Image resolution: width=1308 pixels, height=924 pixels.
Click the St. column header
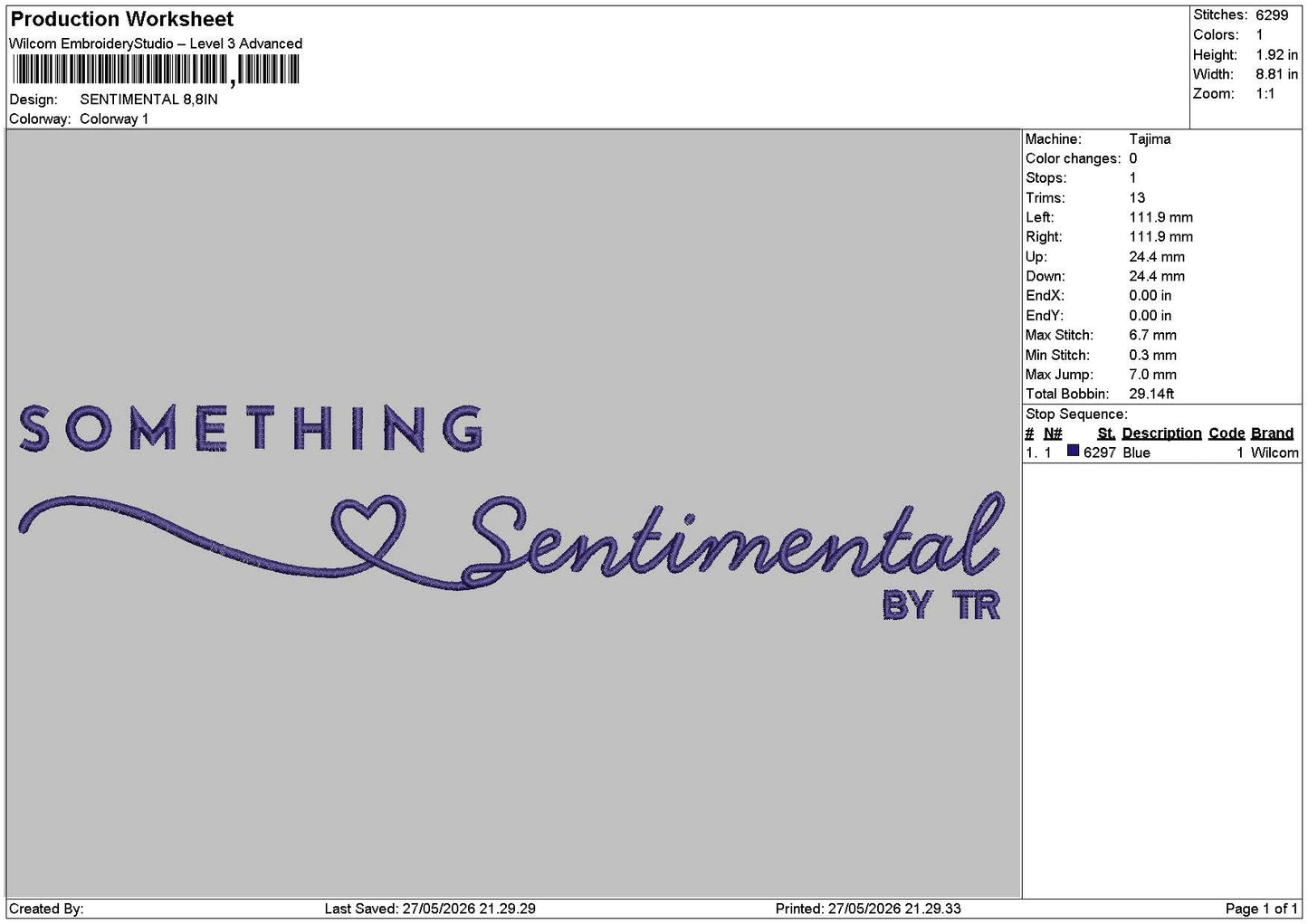tap(1106, 433)
